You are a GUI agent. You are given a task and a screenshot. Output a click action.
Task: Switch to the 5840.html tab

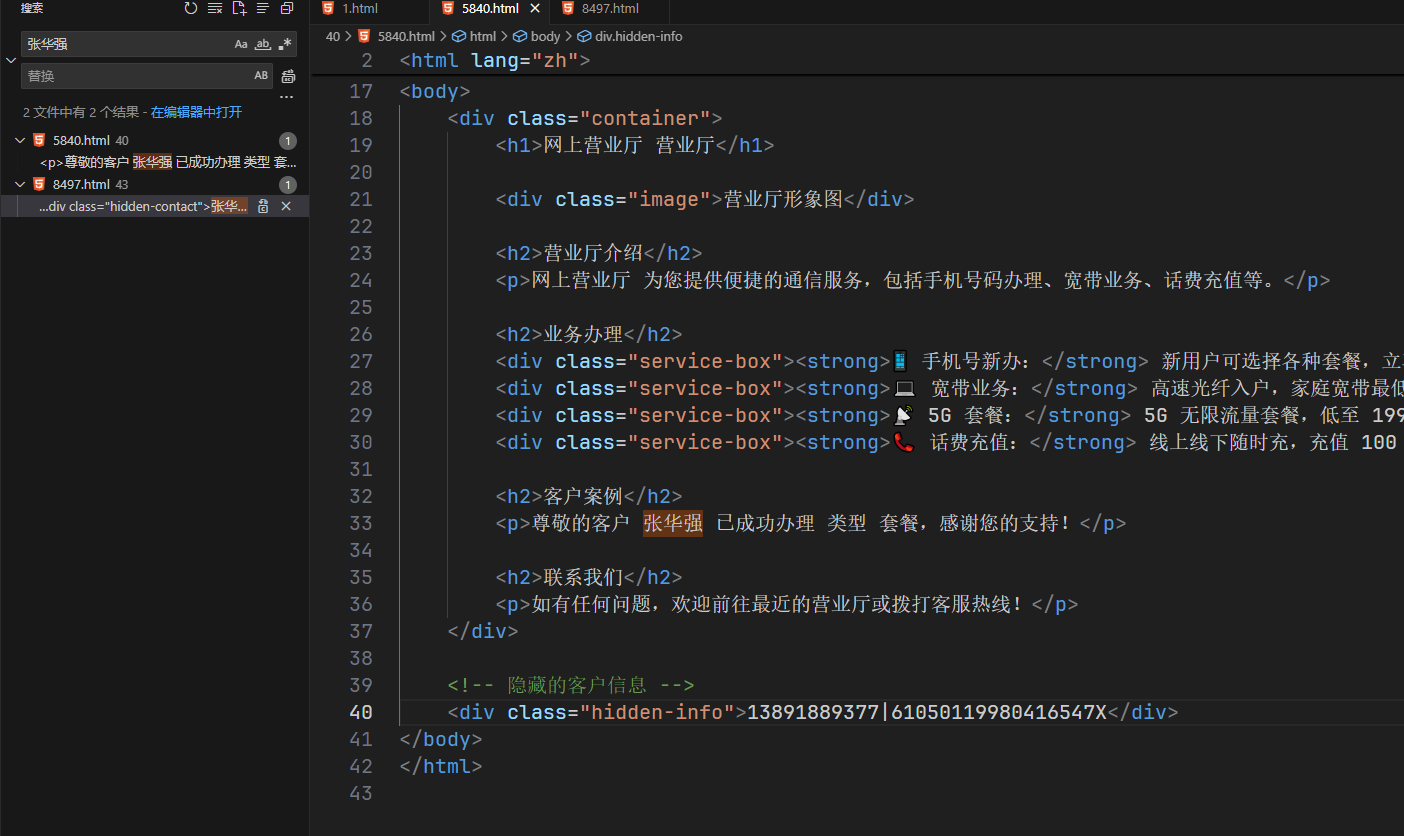click(490, 8)
